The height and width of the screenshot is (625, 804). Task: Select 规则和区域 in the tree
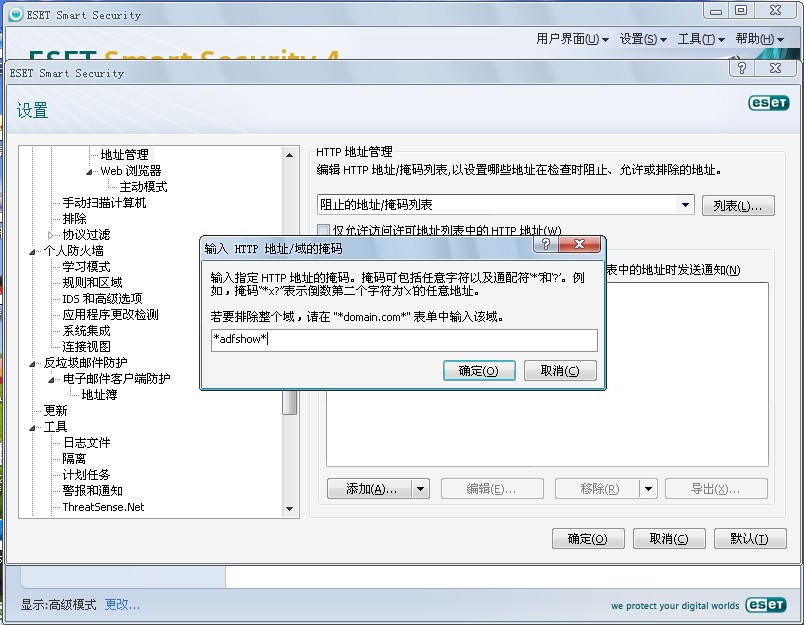(92, 283)
